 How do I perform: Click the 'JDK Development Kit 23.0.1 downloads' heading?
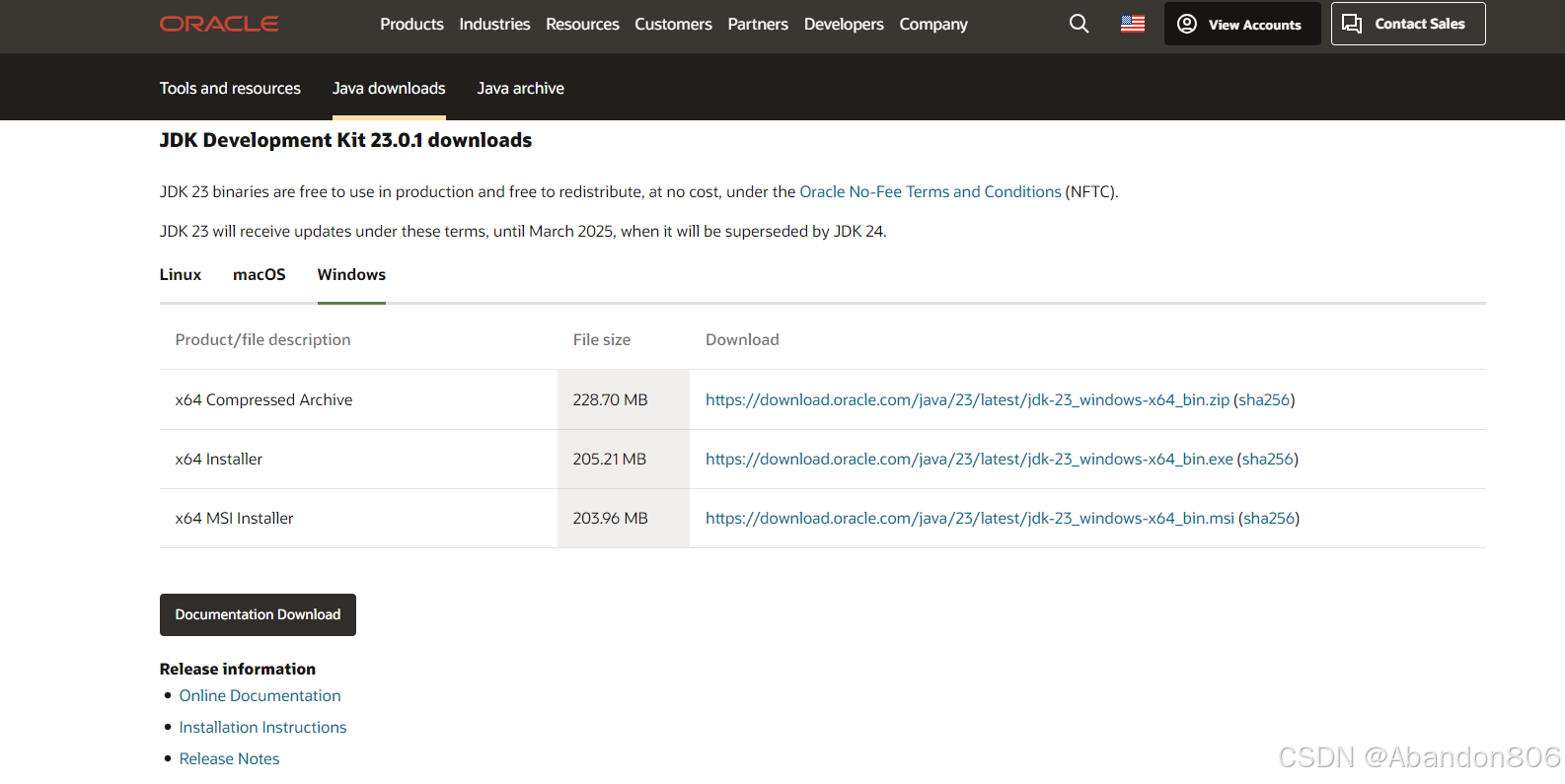(x=345, y=140)
